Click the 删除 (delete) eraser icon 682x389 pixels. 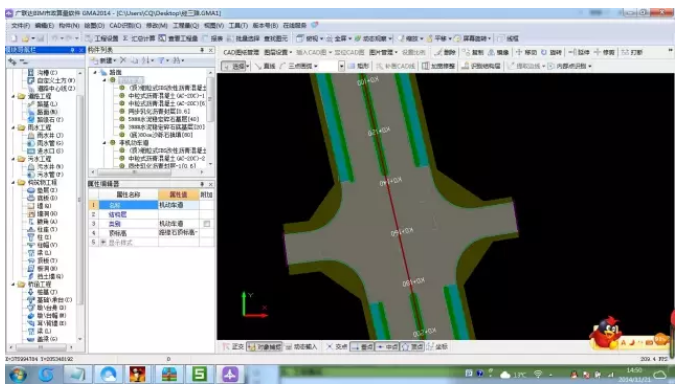tap(439, 52)
